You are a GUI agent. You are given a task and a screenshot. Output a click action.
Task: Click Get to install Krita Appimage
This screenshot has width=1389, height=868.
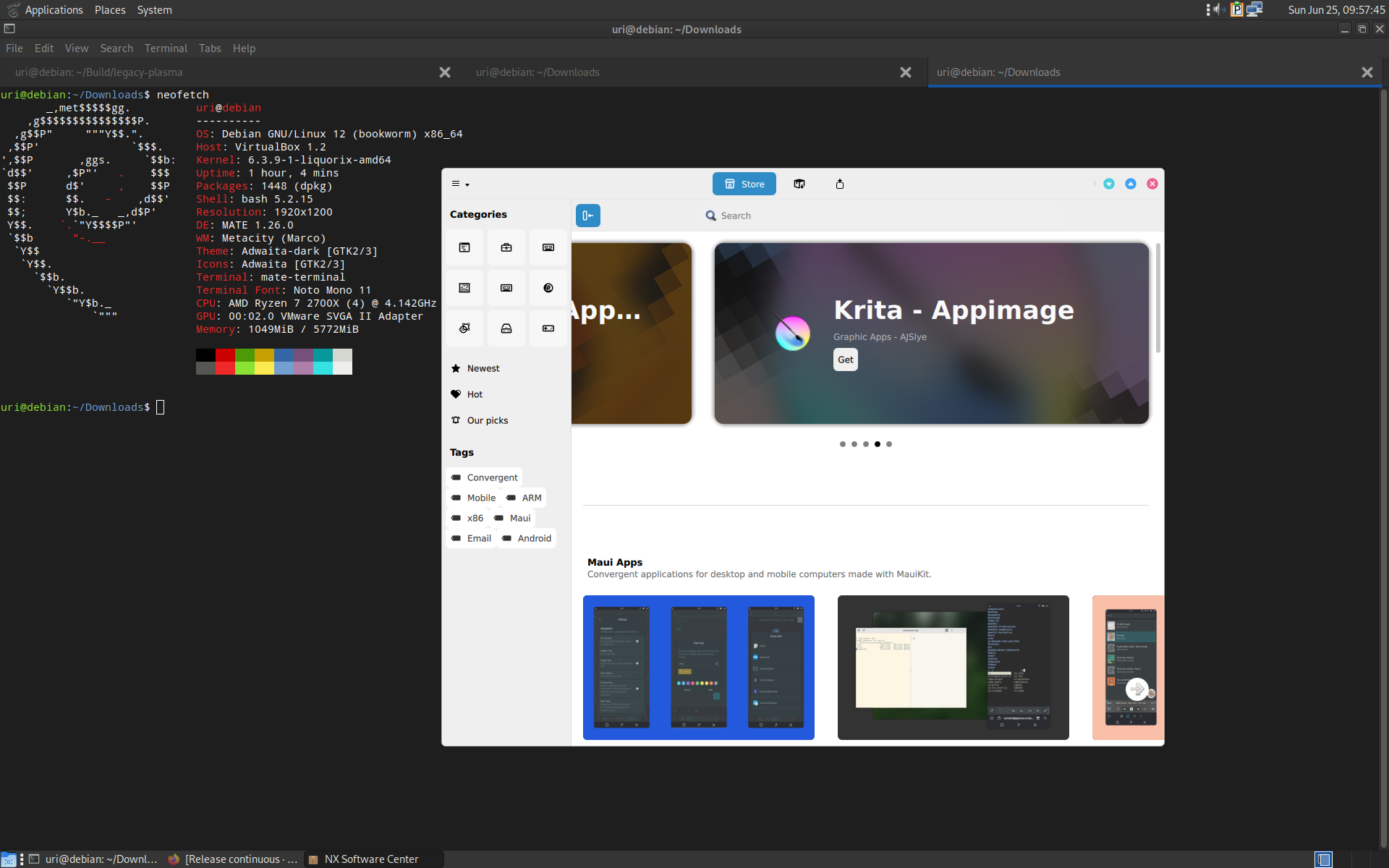845,359
